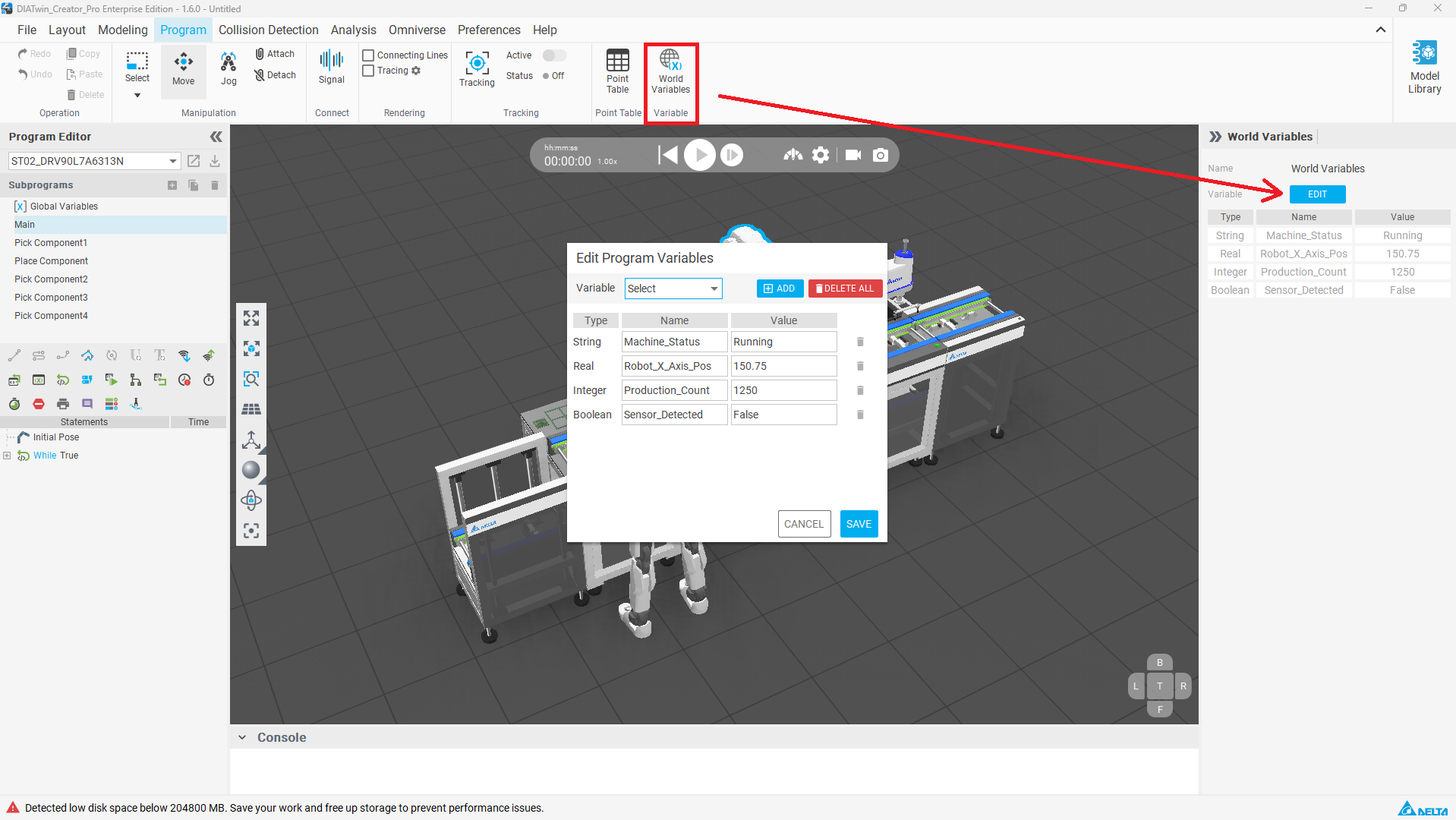Duplicate the selected subprogram
The image size is (1456, 820).
coord(194,185)
